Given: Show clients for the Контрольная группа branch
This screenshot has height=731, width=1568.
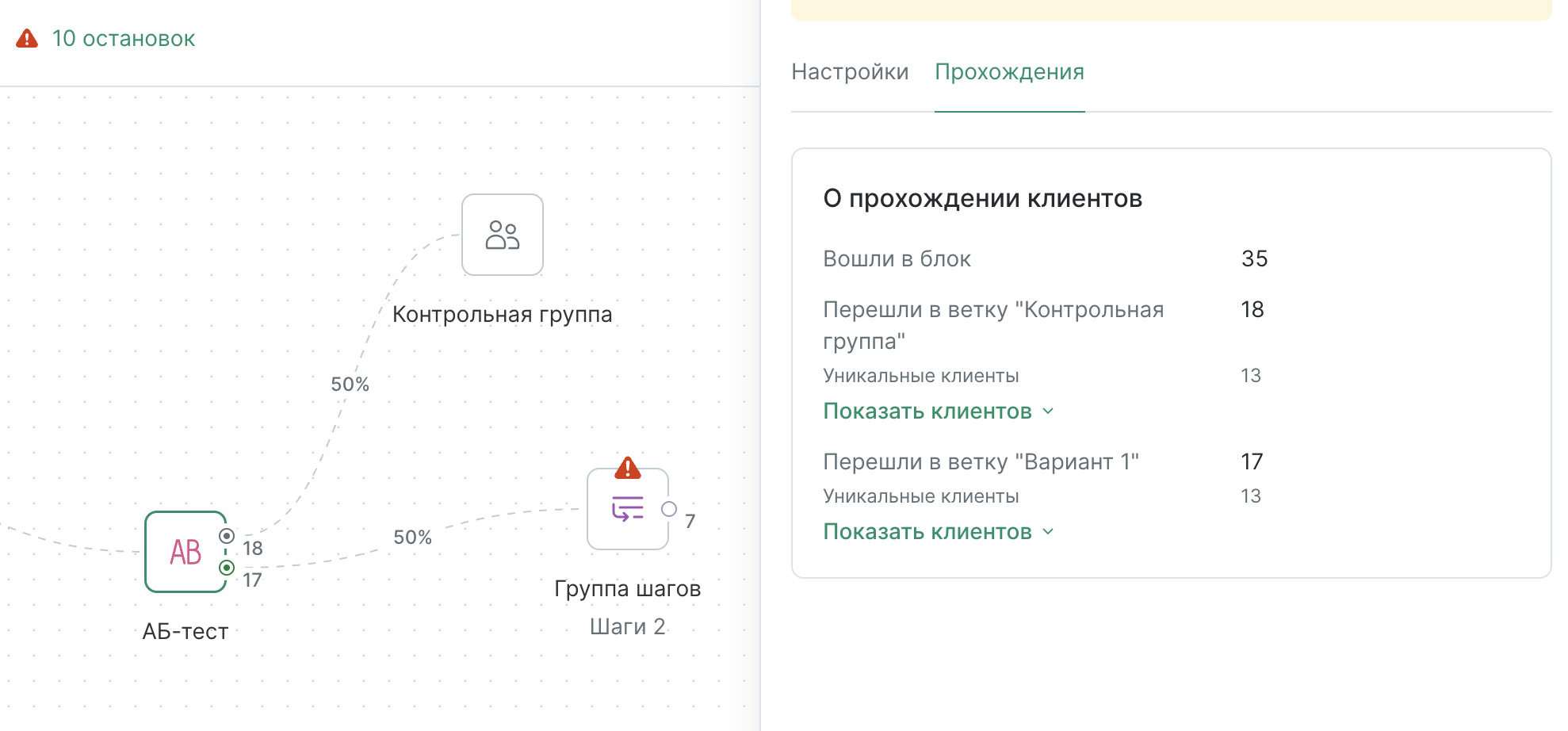Looking at the screenshot, I should pos(927,411).
